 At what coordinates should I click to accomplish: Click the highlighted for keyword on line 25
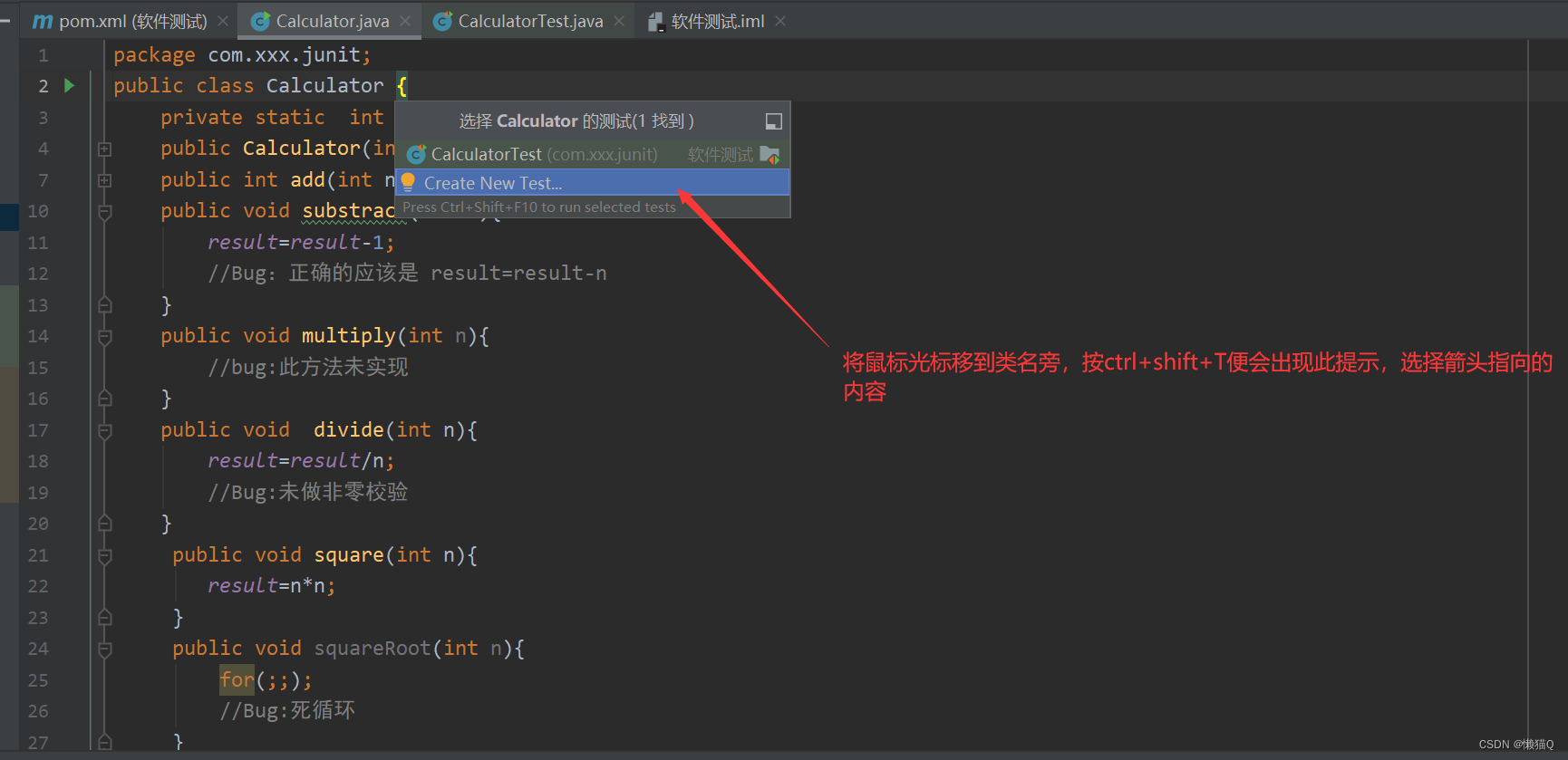237,679
